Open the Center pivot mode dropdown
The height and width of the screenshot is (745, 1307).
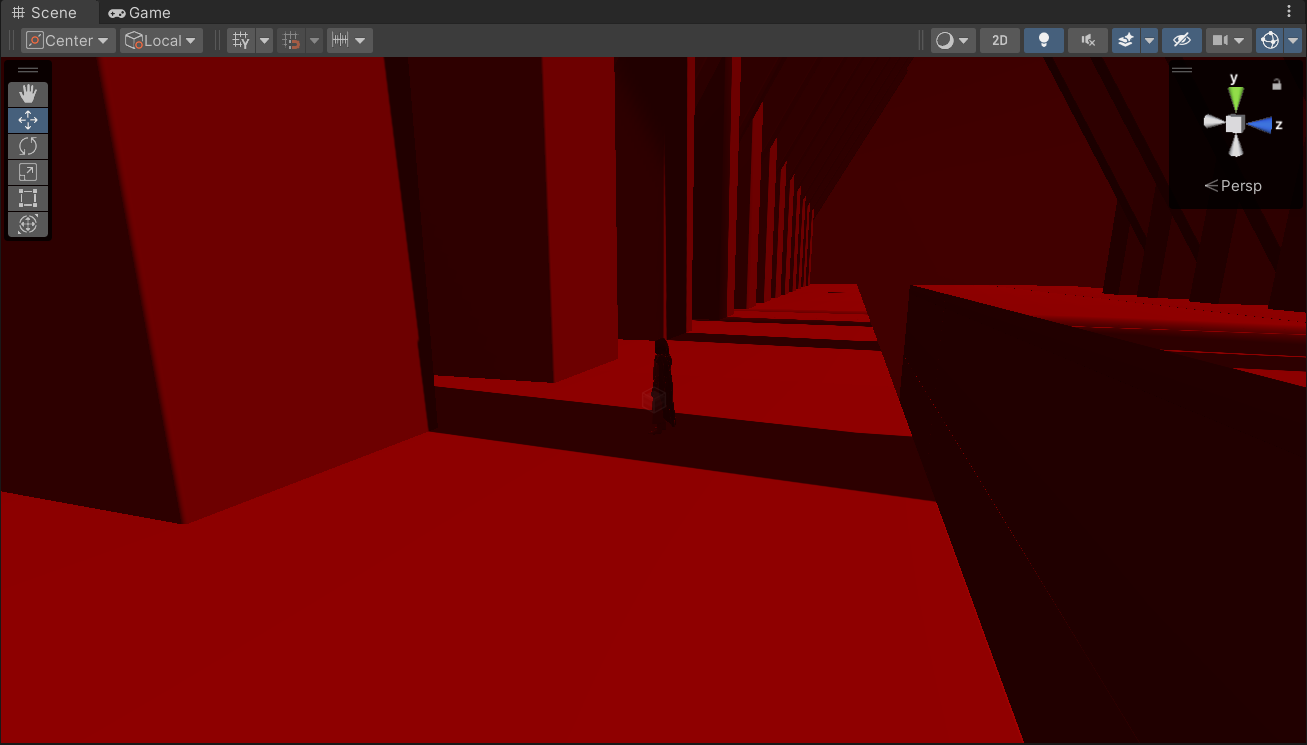68,40
